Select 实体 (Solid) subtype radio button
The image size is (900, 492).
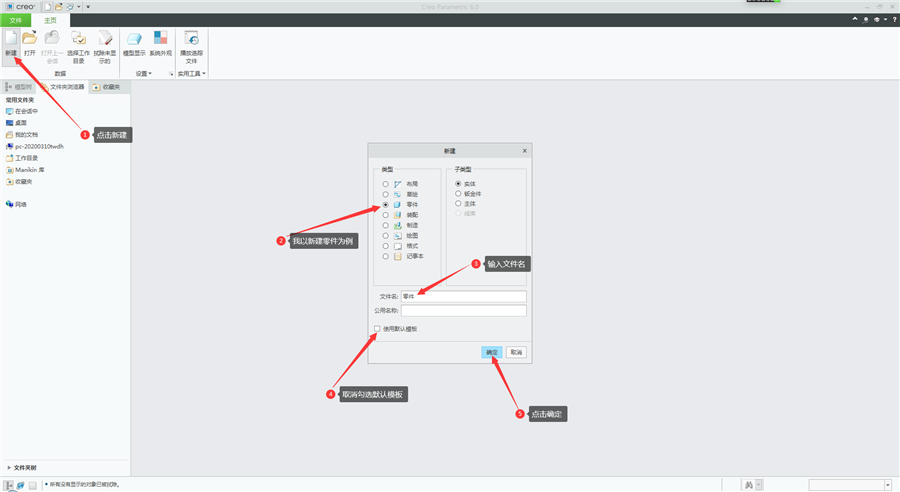click(x=458, y=184)
